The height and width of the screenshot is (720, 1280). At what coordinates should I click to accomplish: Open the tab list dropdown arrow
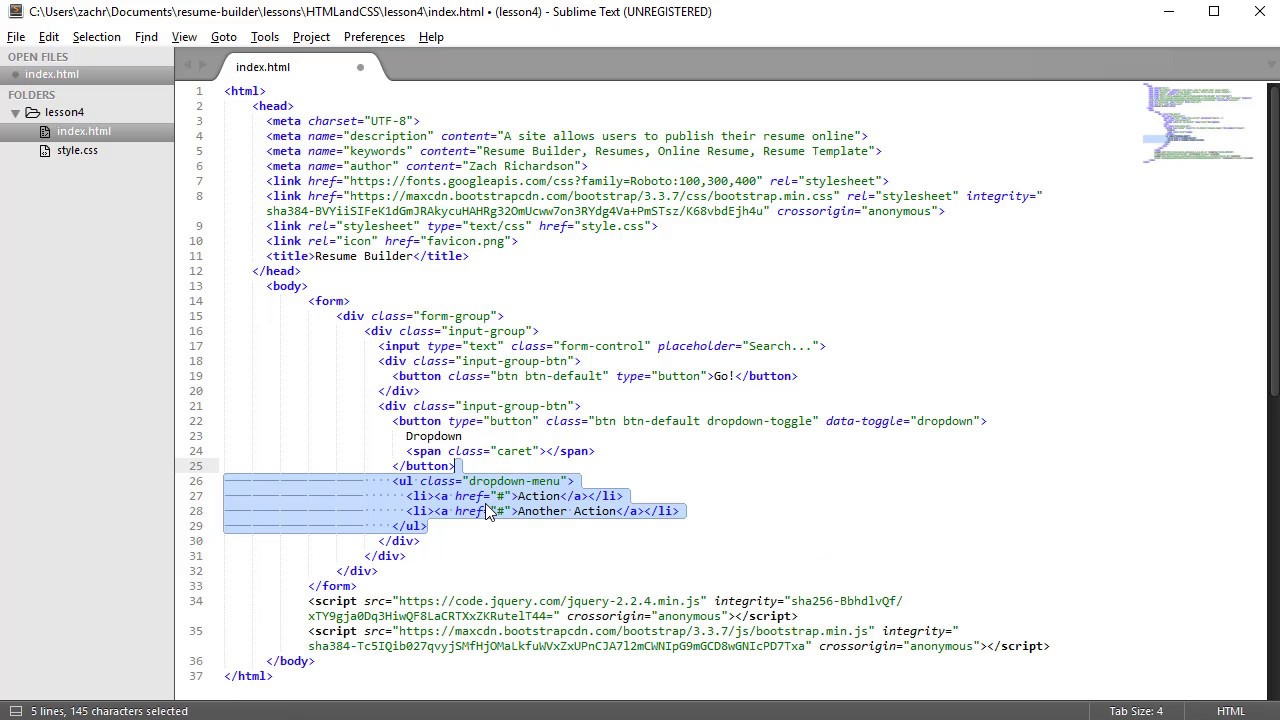coord(1272,66)
